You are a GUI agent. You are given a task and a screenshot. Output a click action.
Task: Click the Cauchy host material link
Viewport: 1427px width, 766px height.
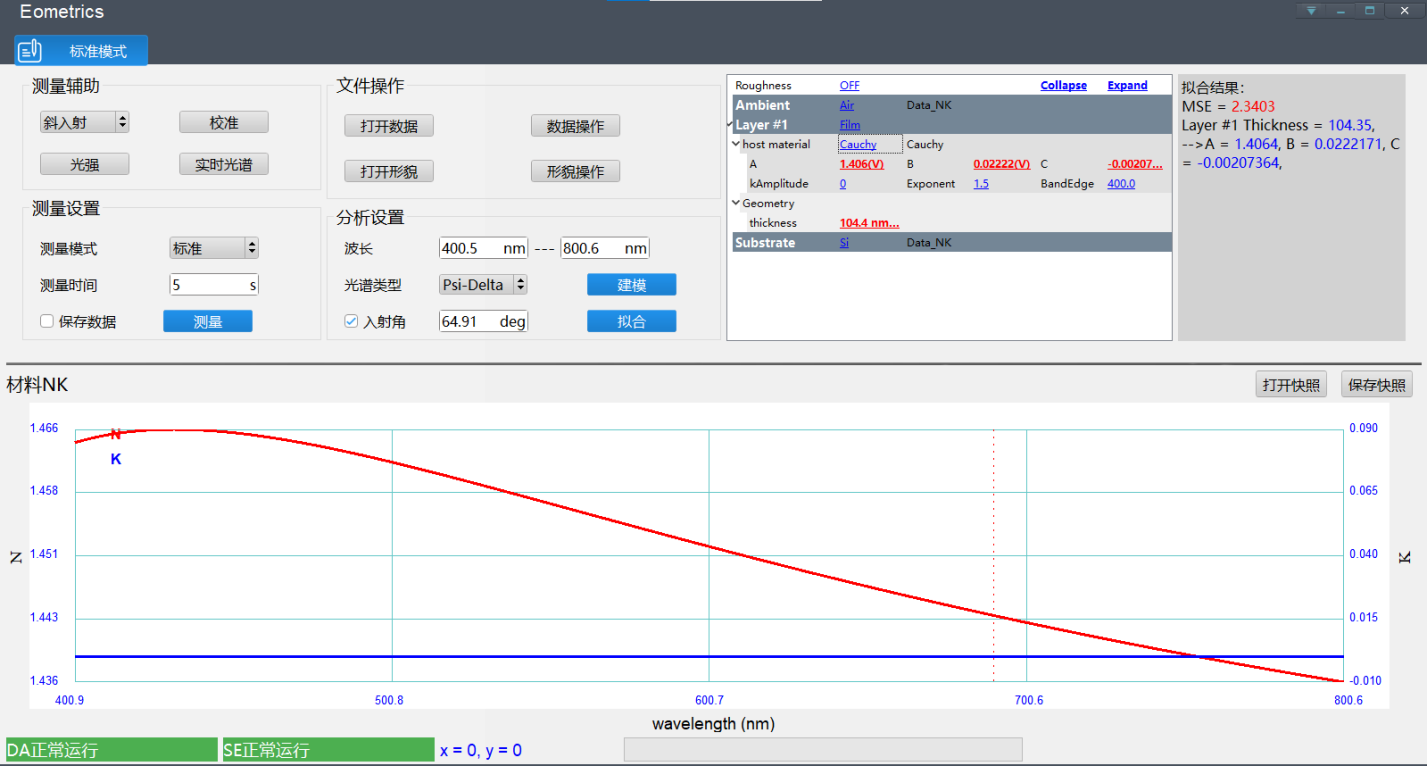(858, 144)
